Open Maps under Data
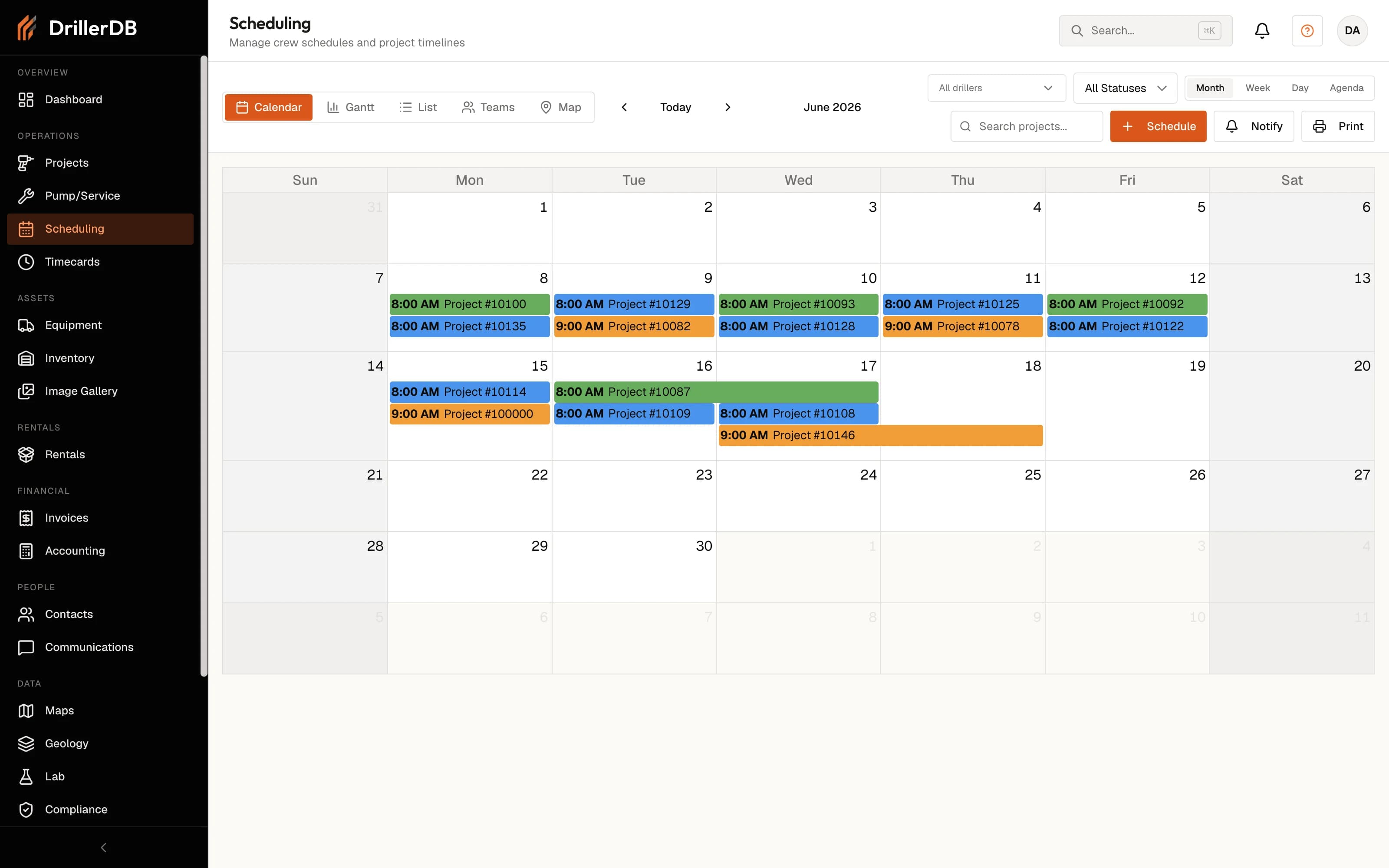Screen dimensions: 1389x868 (x=100, y=711)
